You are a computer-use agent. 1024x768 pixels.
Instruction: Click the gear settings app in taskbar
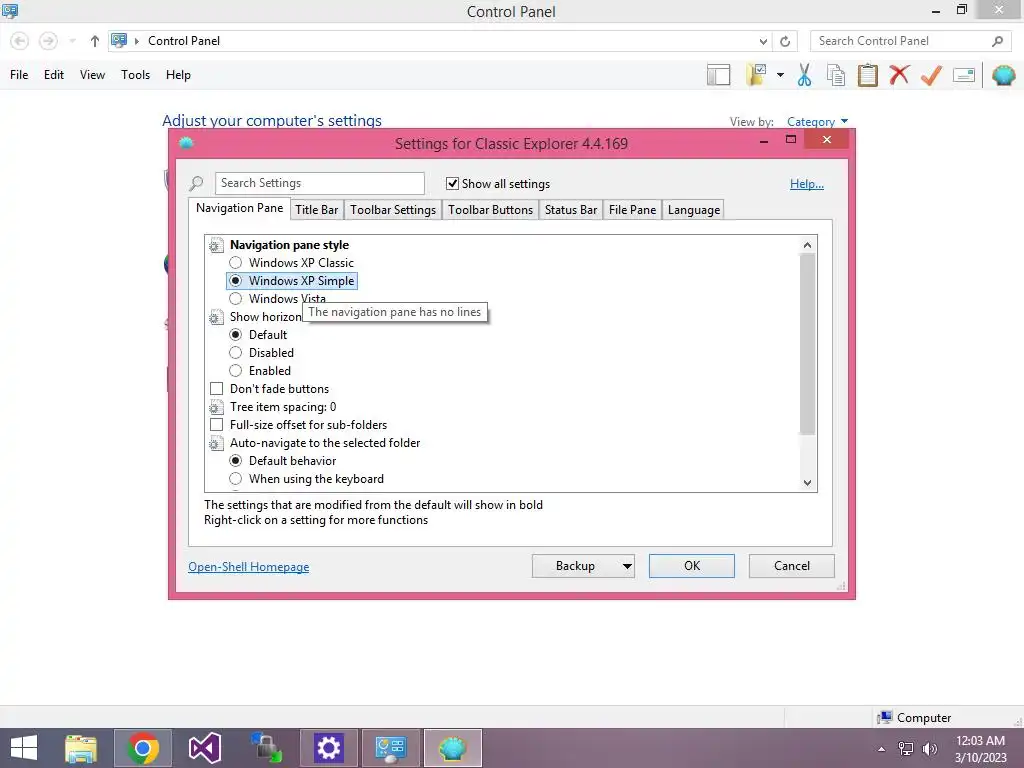[328, 748]
